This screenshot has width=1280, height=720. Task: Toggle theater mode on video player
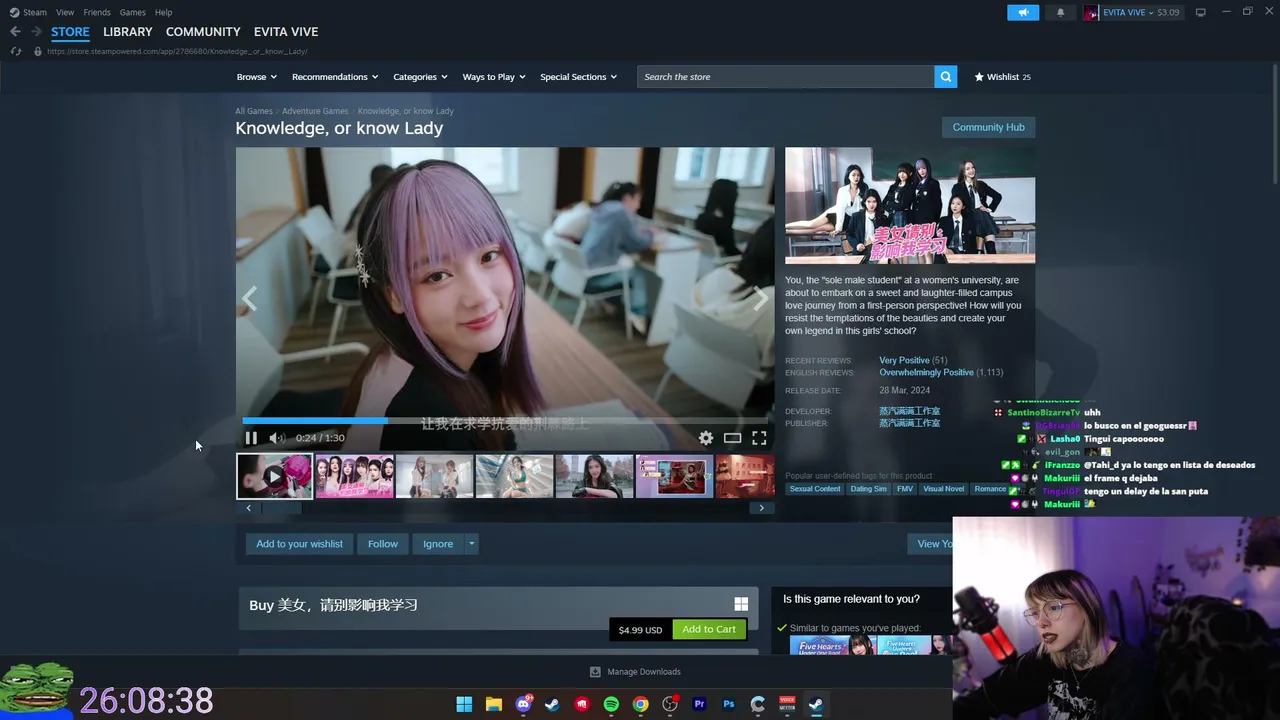tap(732, 438)
